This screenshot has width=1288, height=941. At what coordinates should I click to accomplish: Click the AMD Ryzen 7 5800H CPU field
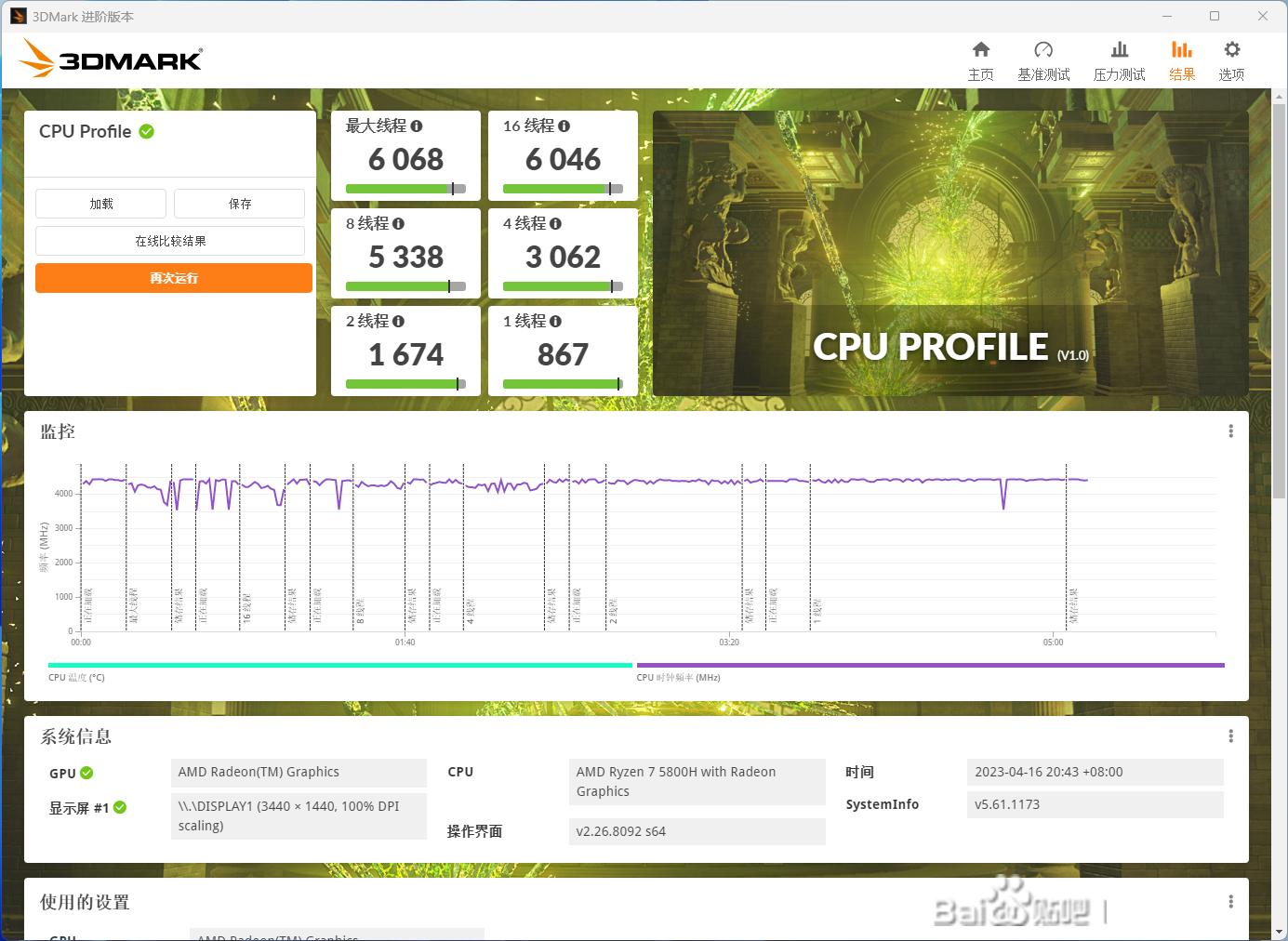pyautogui.click(x=697, y=782)
